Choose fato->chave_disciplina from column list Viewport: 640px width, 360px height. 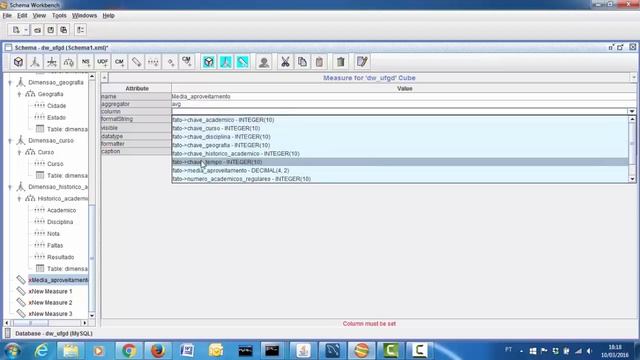click(x=400, y=137)
